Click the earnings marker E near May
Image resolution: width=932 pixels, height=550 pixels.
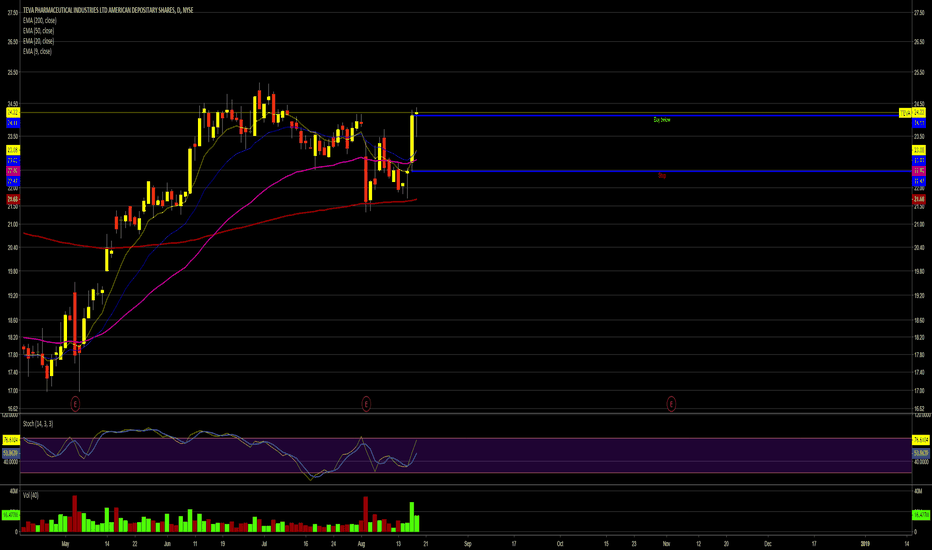tap(75, 404)
